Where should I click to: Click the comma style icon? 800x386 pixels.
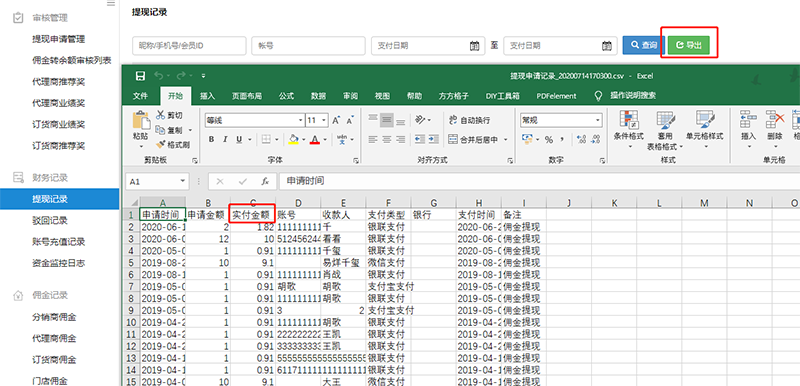click(x=562, y=139)
